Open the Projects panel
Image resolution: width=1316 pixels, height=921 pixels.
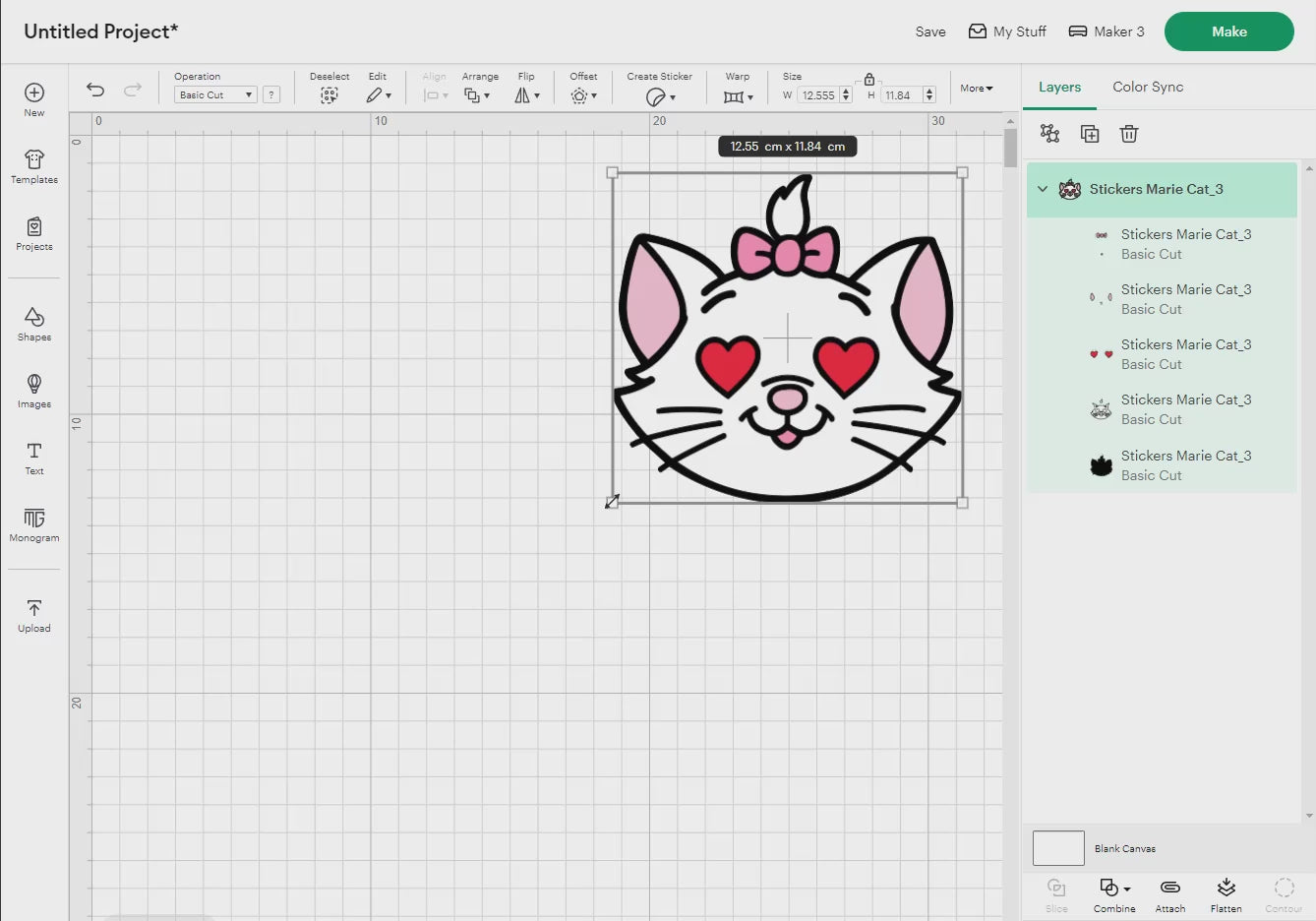[34, 233]
